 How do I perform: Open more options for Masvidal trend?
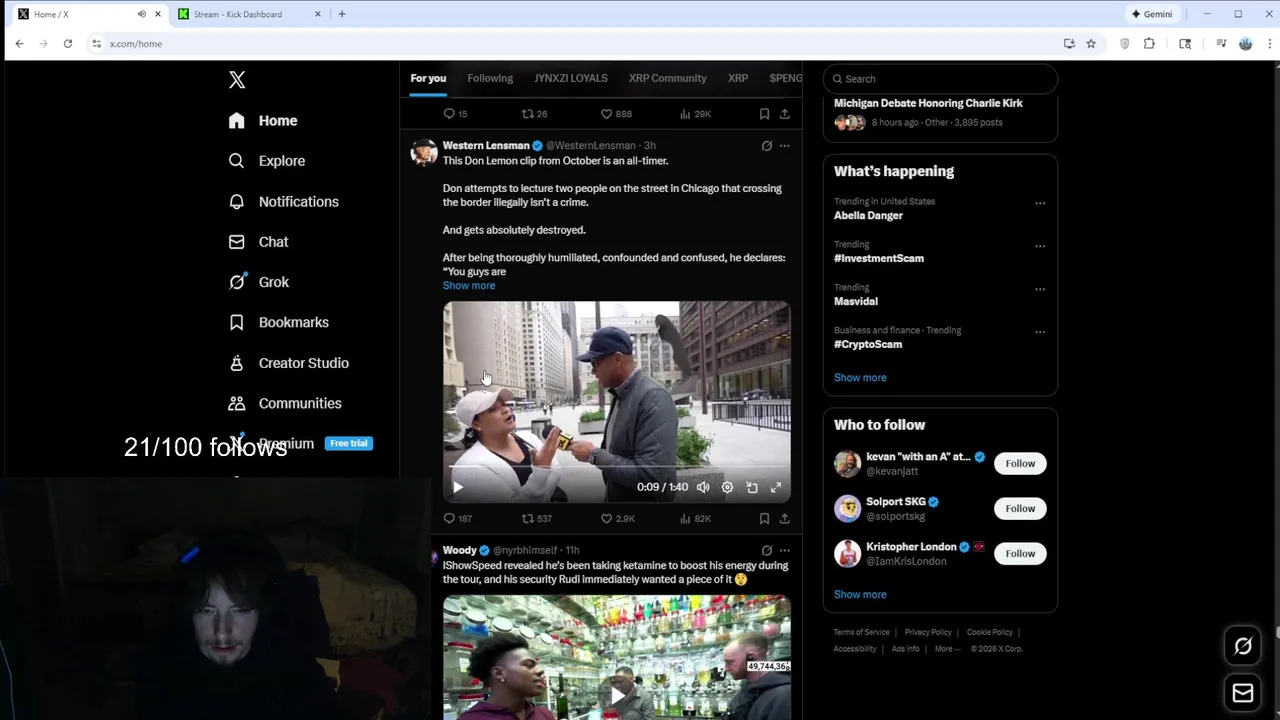(x=1040, y=289)
